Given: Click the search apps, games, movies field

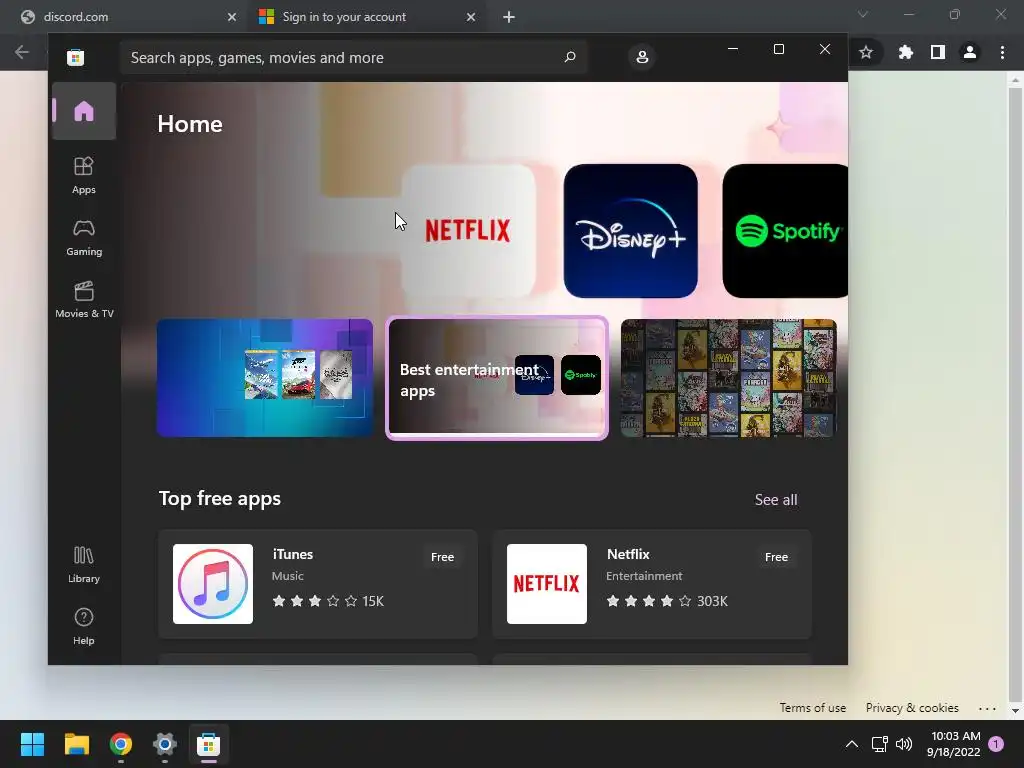Looking at the screenshot, I should (353, 57).
